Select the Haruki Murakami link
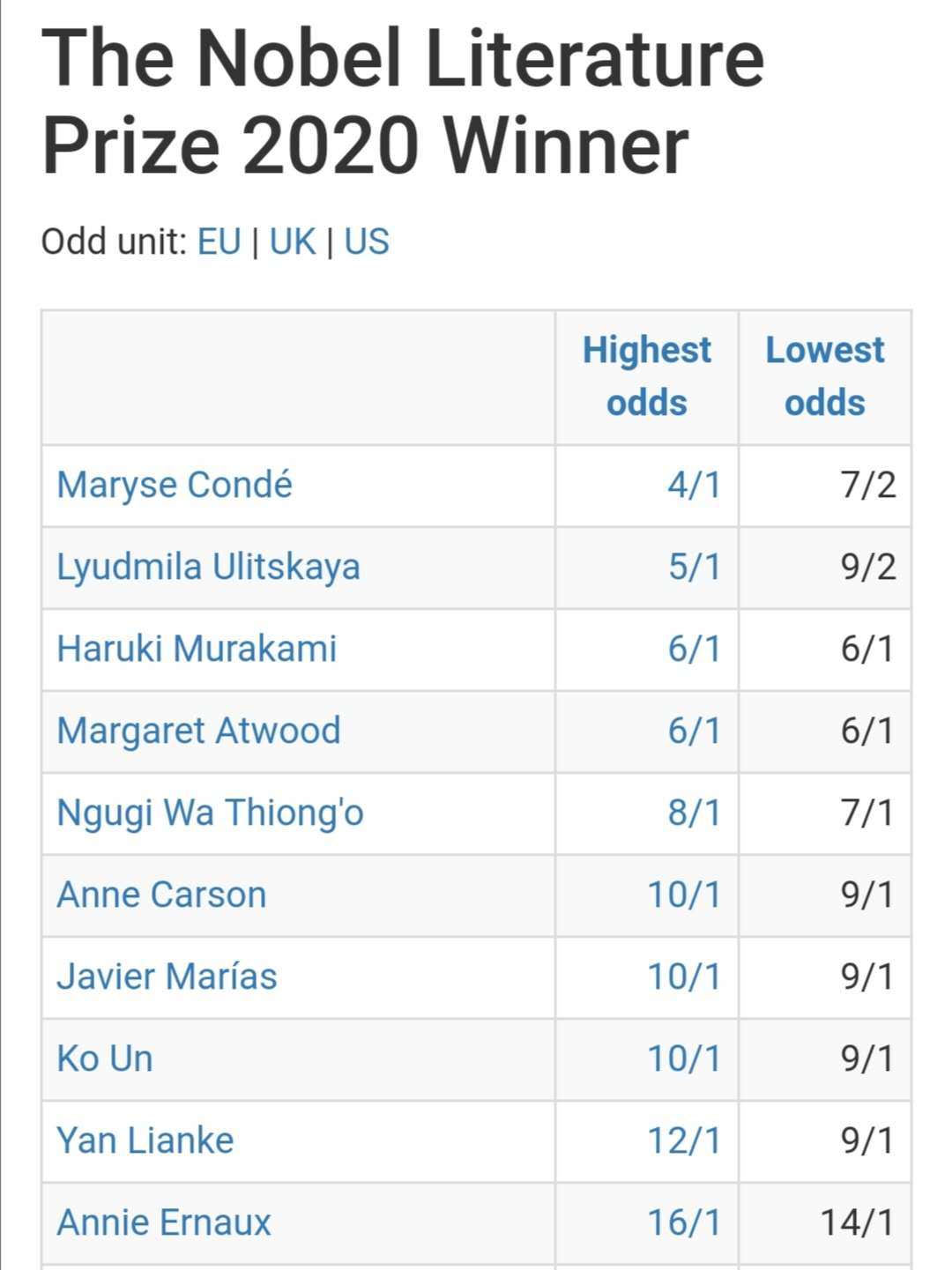The height and width of the screenshot is (1270, 952). (197, 650)
